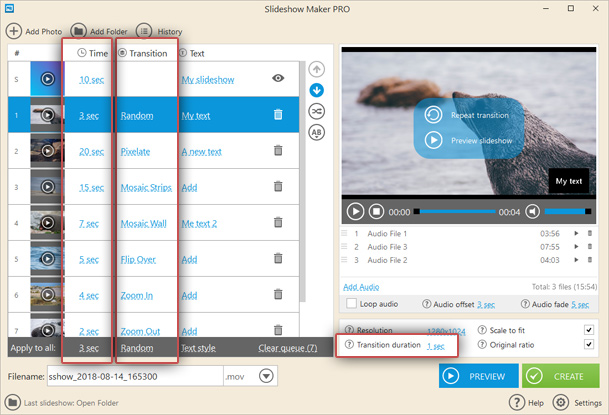Click the green CREATE button
The width and height of the screenshot is (609, 415).
coord(560,376)
